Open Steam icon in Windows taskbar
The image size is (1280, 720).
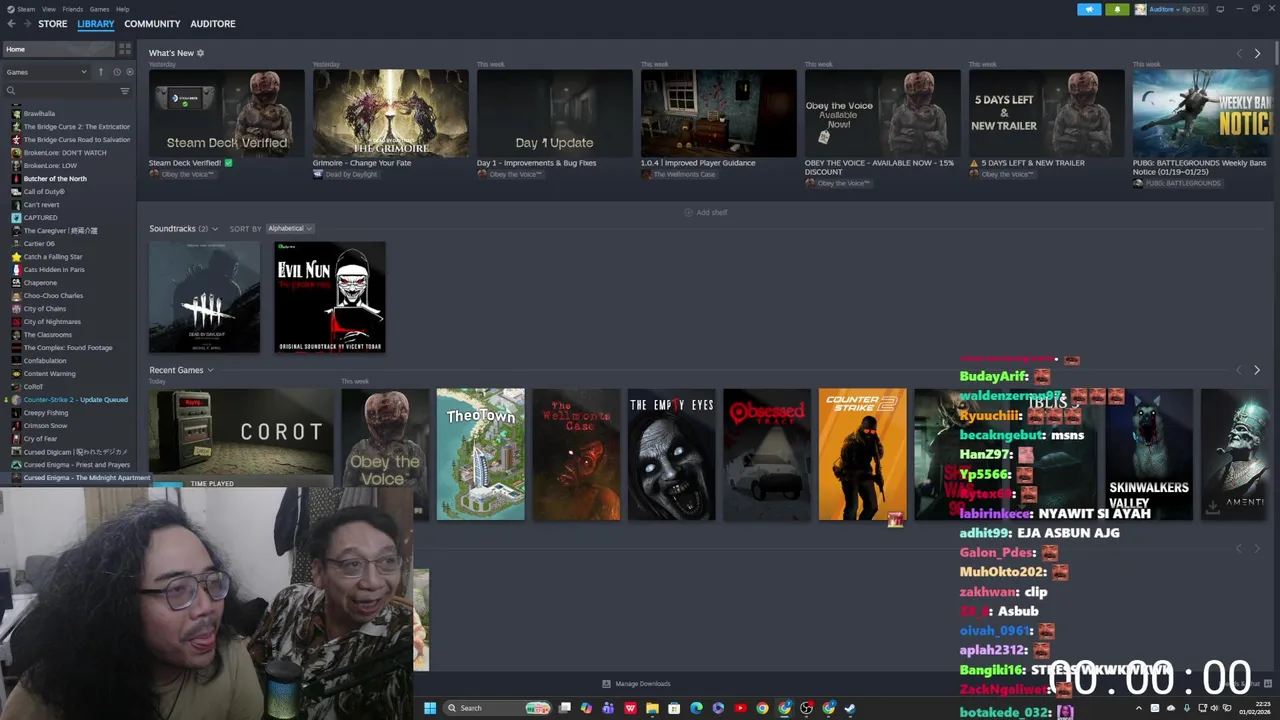click(850, 708)
